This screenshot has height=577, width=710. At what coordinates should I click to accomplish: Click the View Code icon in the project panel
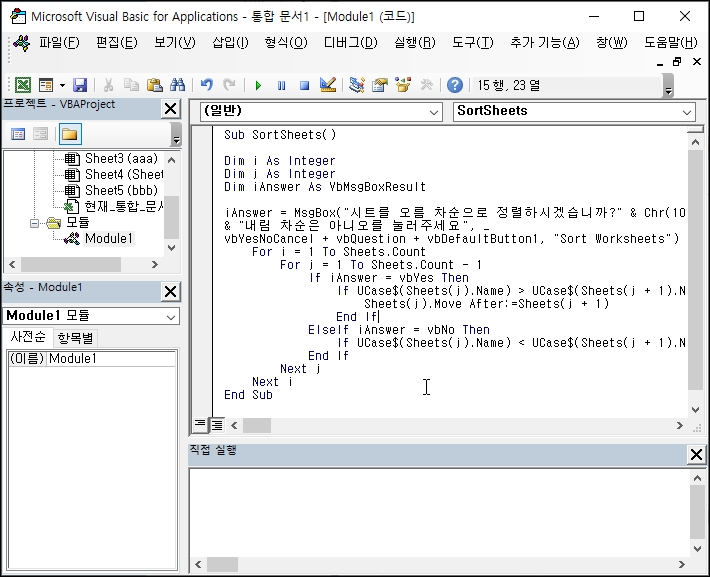(18, 134)
